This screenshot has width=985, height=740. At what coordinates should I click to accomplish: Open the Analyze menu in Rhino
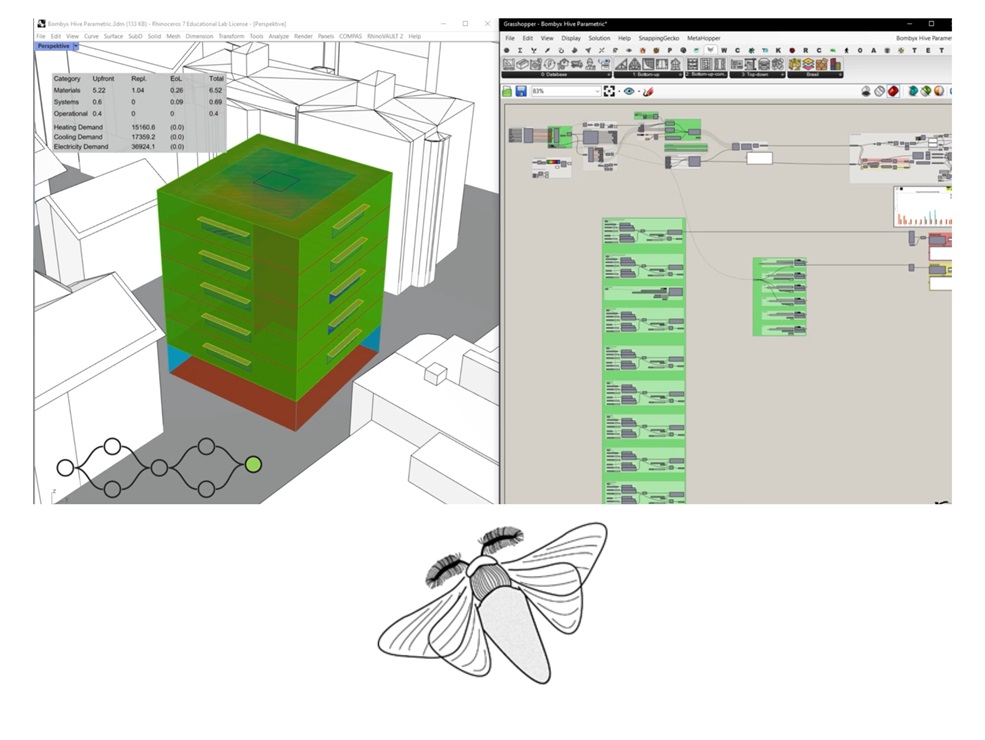point(278,36)
